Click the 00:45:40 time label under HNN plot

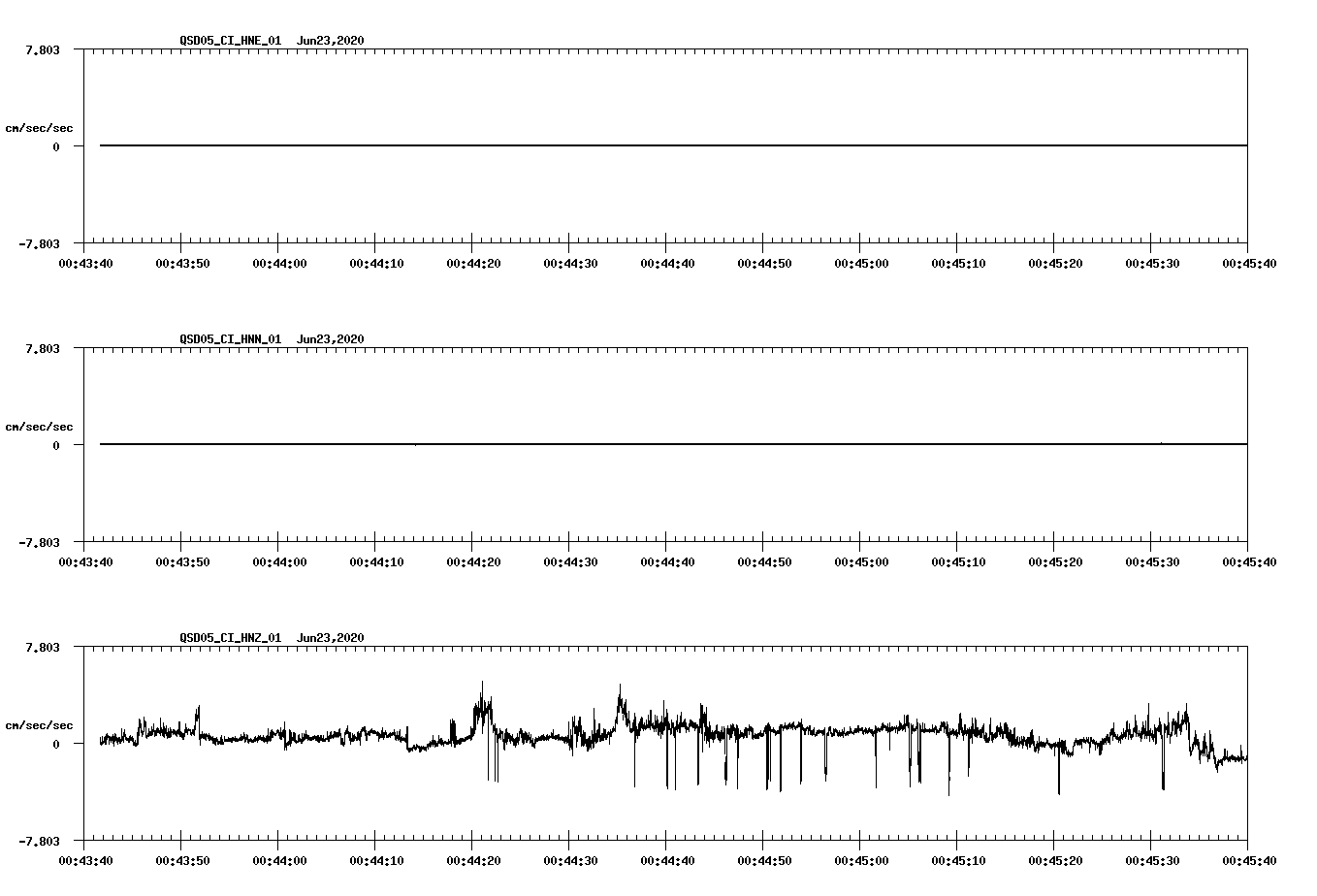coord(1249,561)
